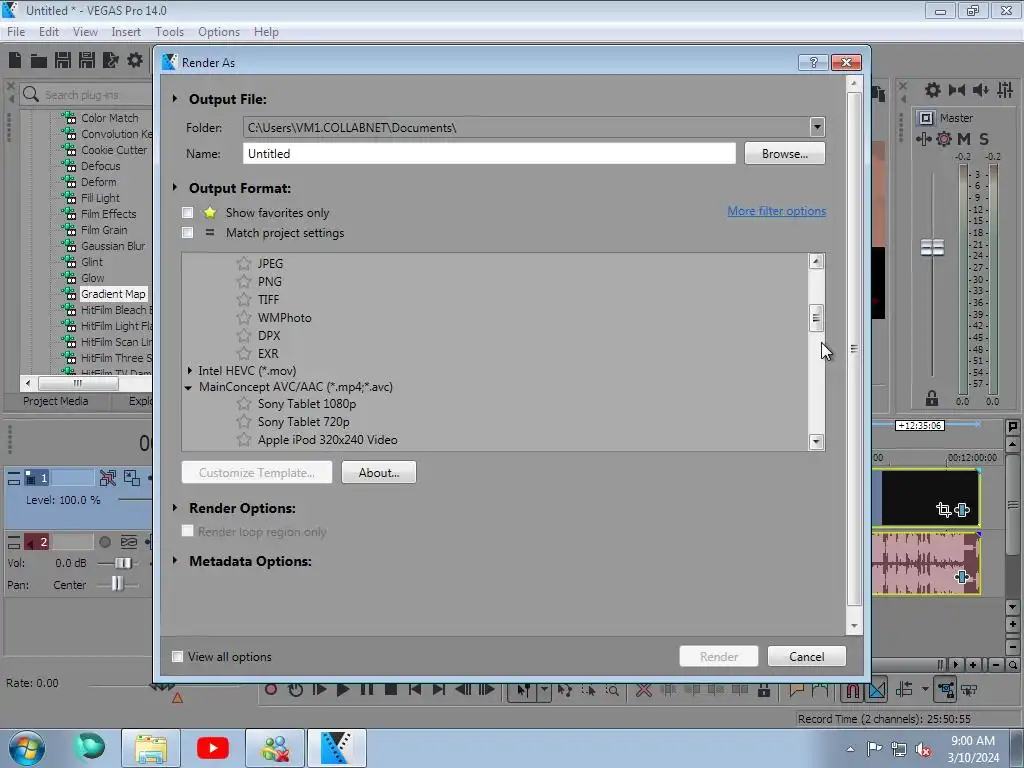Collapse the Output File section
The image size is (1024, 768).
[x=174, y=99]
